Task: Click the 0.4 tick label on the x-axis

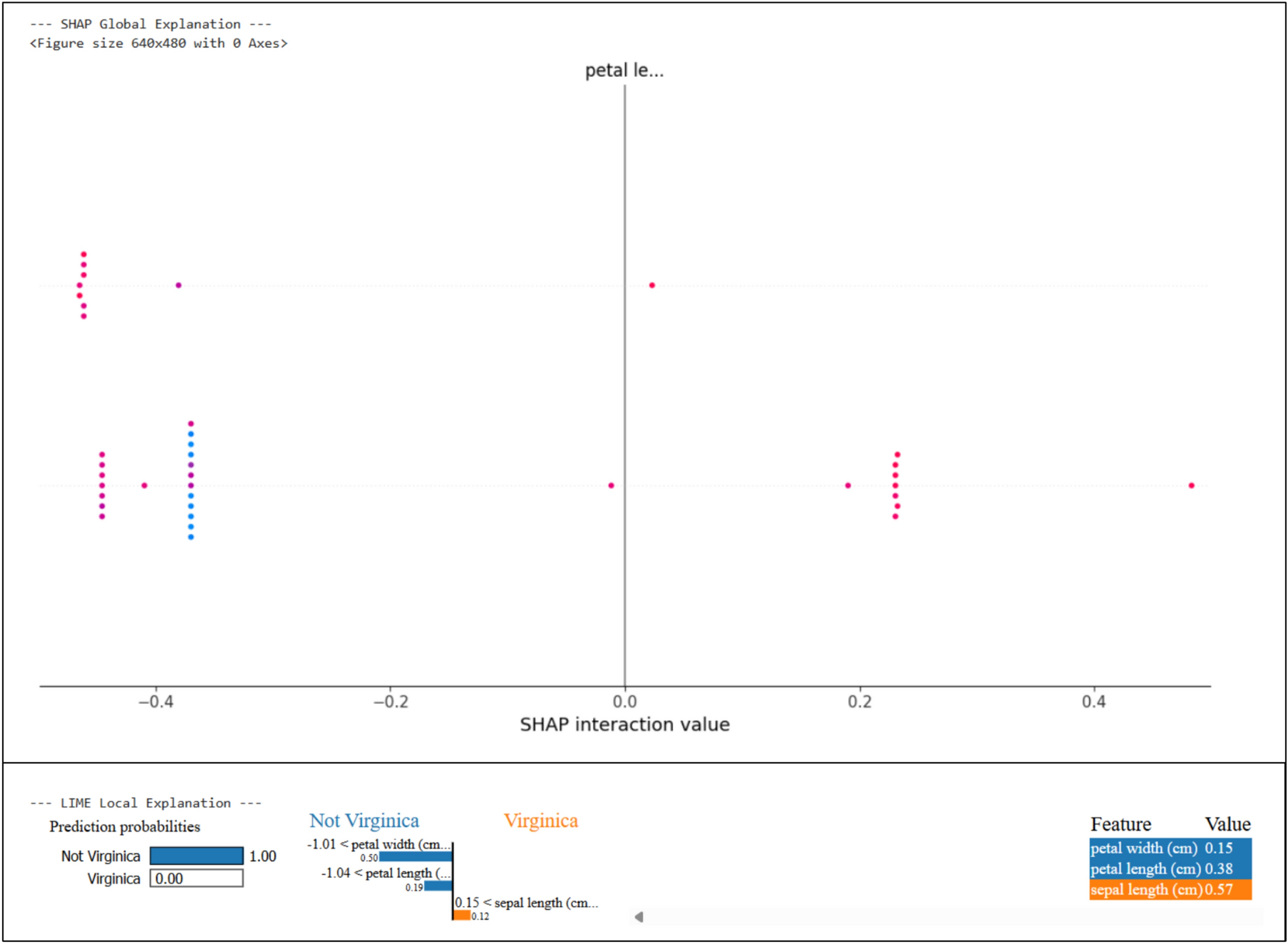Action: (1094, 702)
